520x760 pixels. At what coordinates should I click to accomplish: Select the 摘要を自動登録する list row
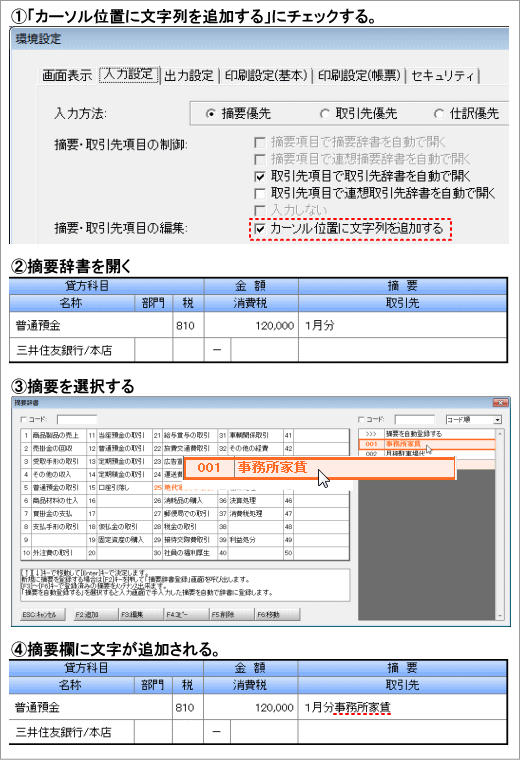(x=427, y=434)
